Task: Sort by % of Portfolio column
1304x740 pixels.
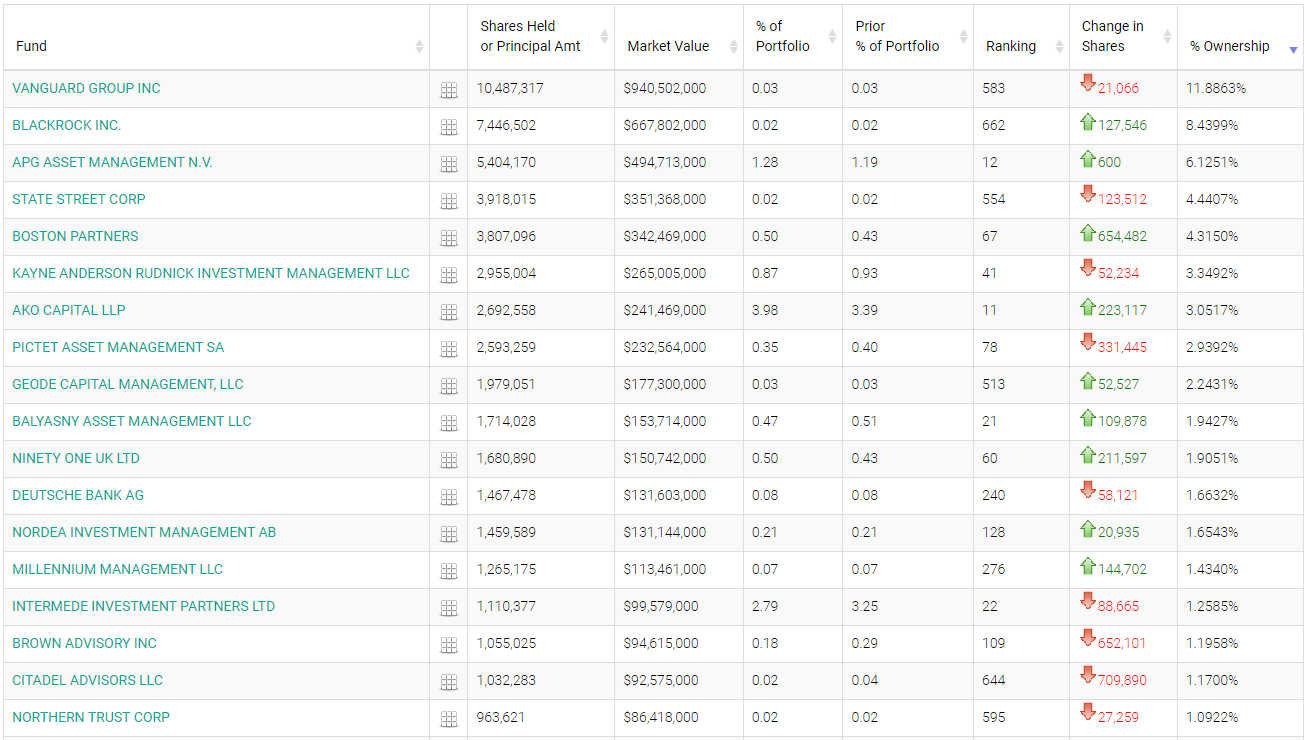Action: point(793,37)
